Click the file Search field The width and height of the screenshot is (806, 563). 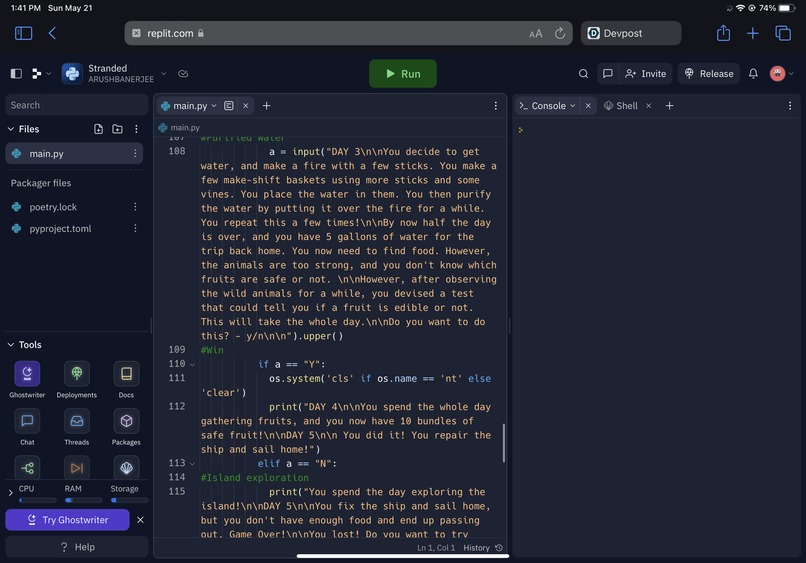click(77, 105)
